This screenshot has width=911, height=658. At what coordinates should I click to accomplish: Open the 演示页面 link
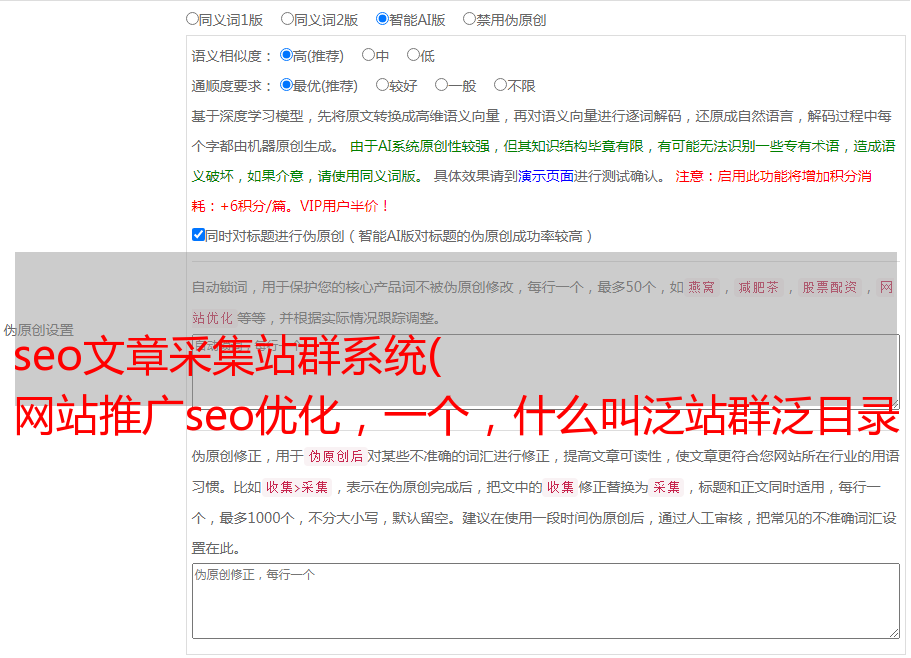click(546, 176)
